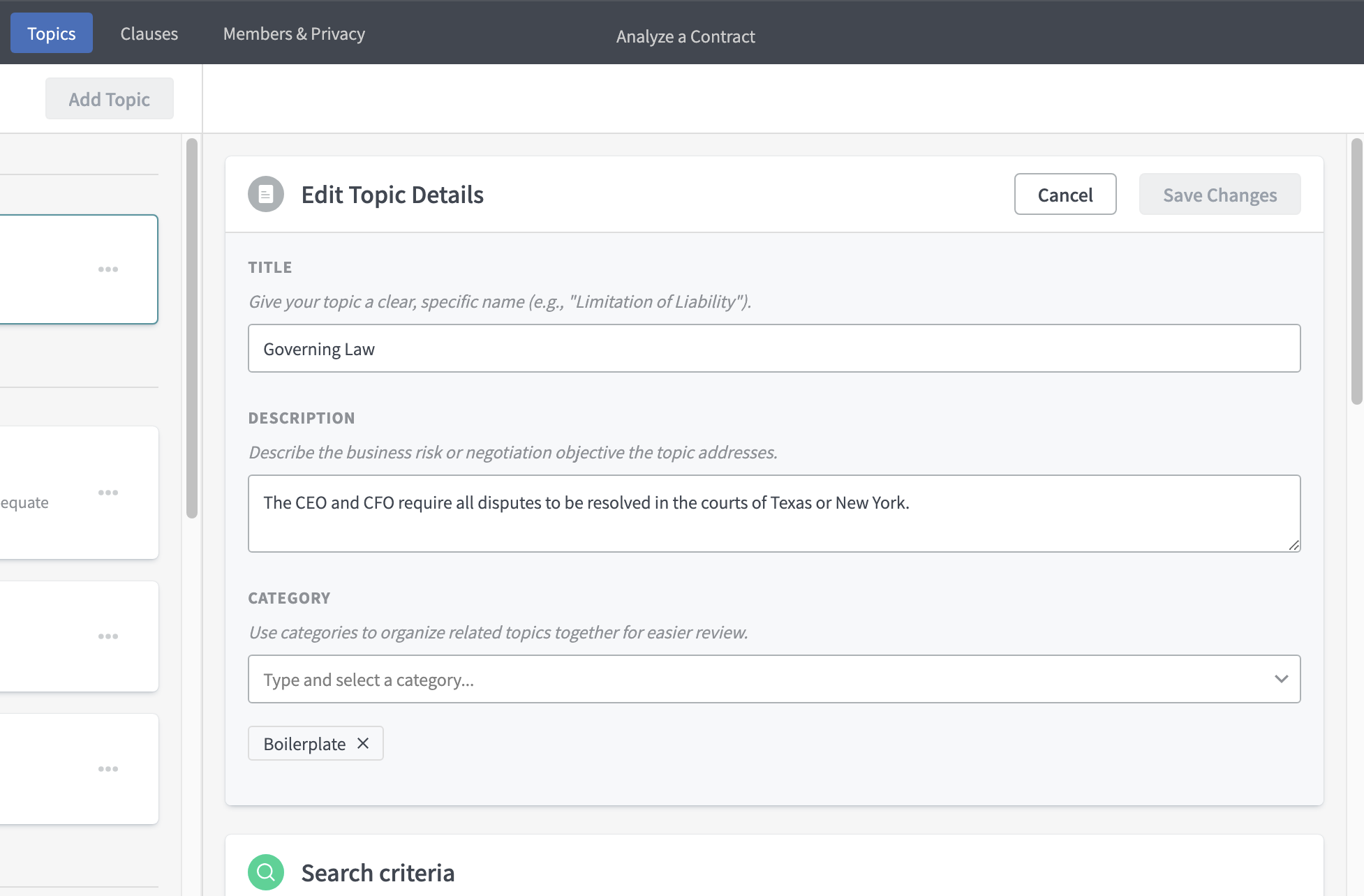This screenshot has width=1364, height=896.
Task: Click the description resize handle
Action: click(1294, 546)
